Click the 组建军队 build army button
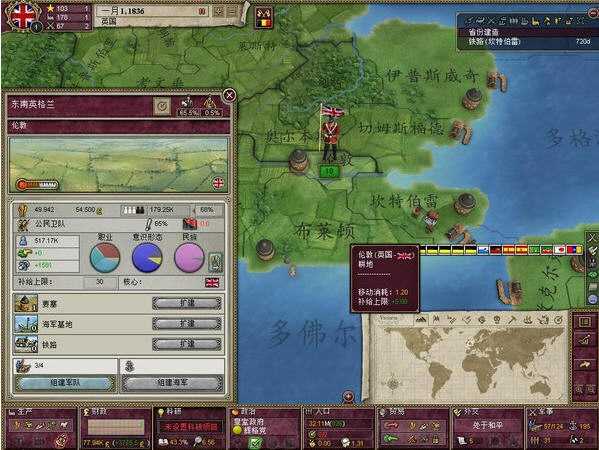The image size is (599, 450). (65, 383)
